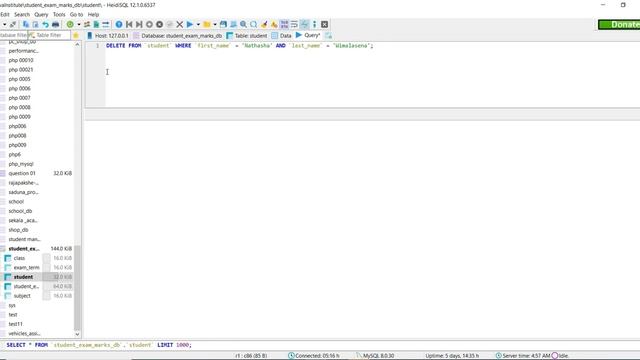Jump to last row icon
This screenshot has width=640, height=360.
(x=139, y=24)
